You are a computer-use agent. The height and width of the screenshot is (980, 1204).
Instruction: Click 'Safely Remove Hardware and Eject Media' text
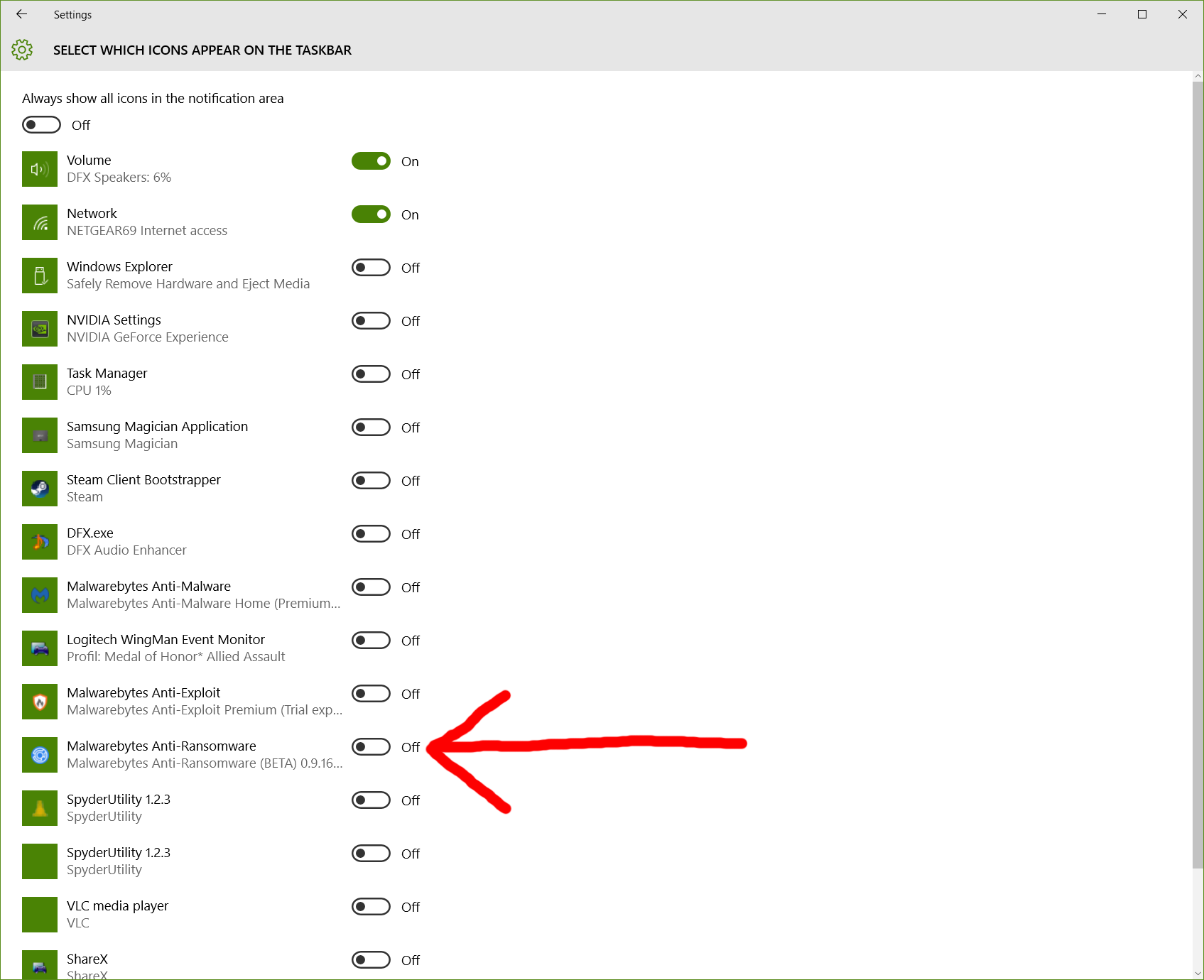point(188,284)
